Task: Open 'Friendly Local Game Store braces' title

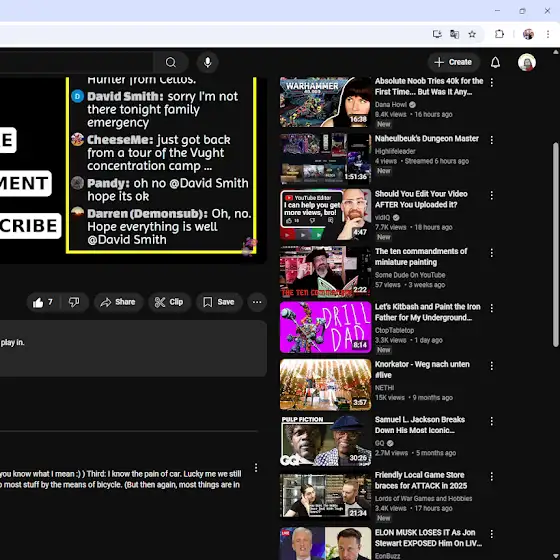Action: [421, 480]
